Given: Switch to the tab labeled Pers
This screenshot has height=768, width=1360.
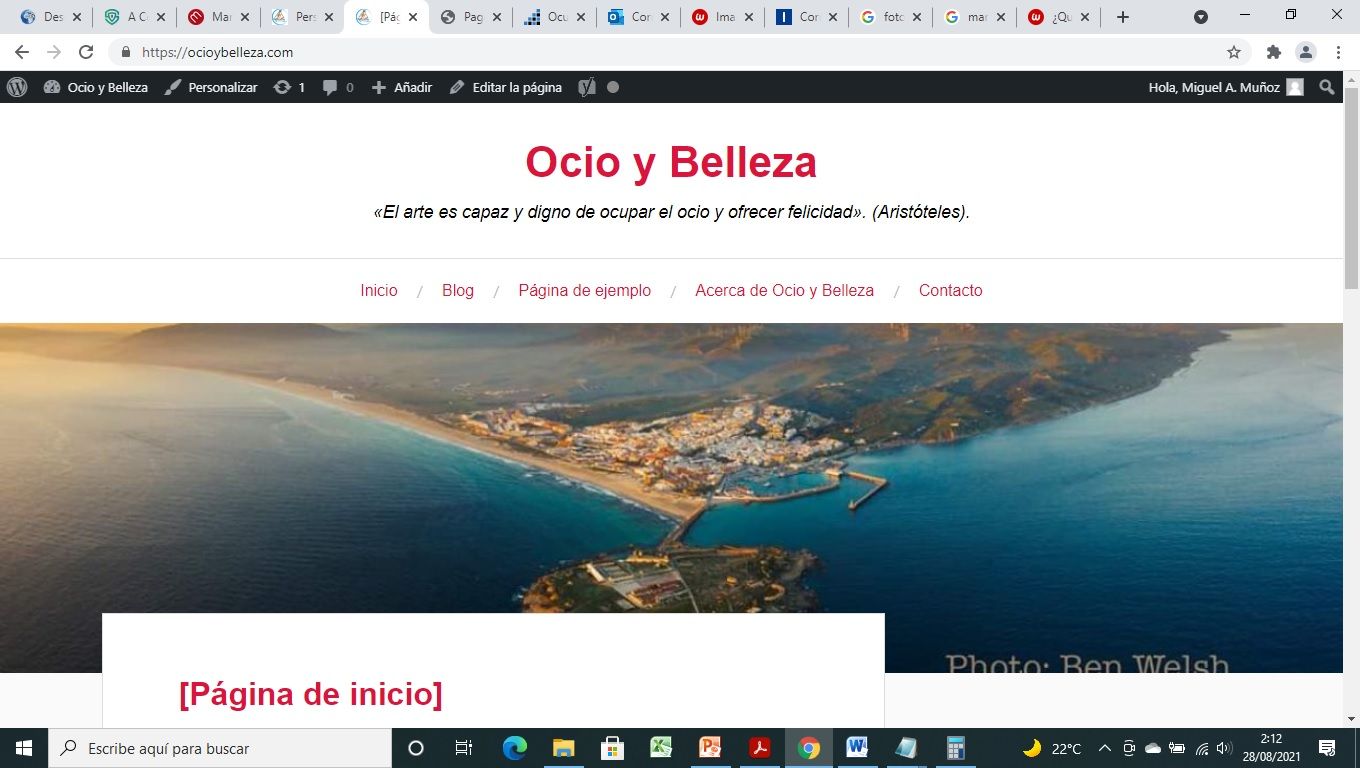Looking at the screenshot, I should 302,17.
